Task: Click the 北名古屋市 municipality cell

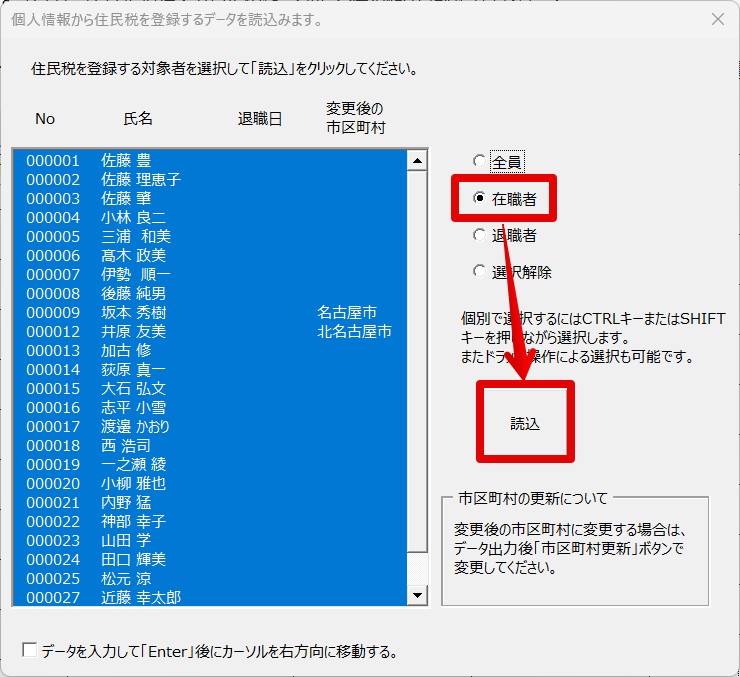Action: [x=354, y=331]
